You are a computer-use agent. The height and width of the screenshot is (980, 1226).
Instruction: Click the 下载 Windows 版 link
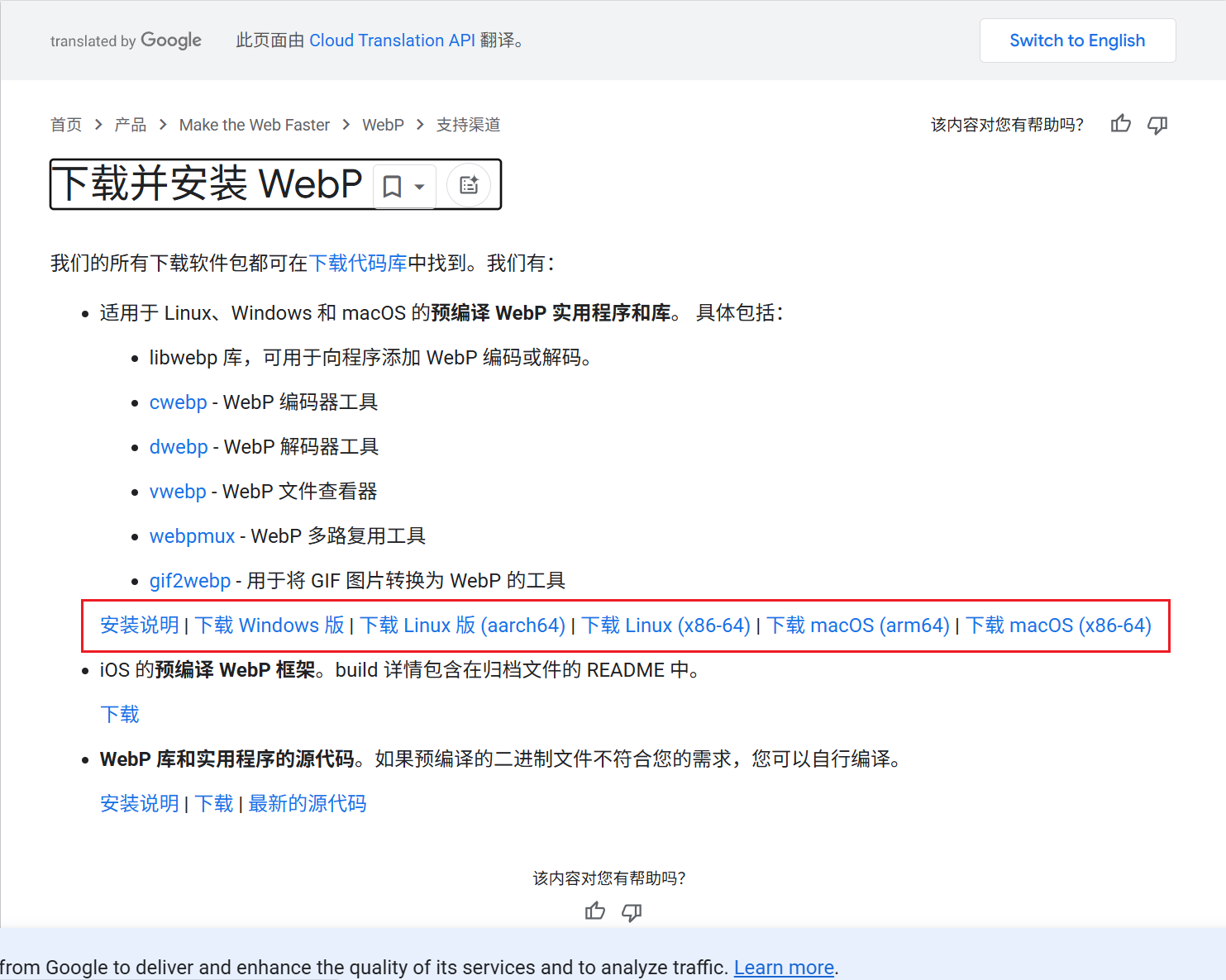tap(270, 626)
